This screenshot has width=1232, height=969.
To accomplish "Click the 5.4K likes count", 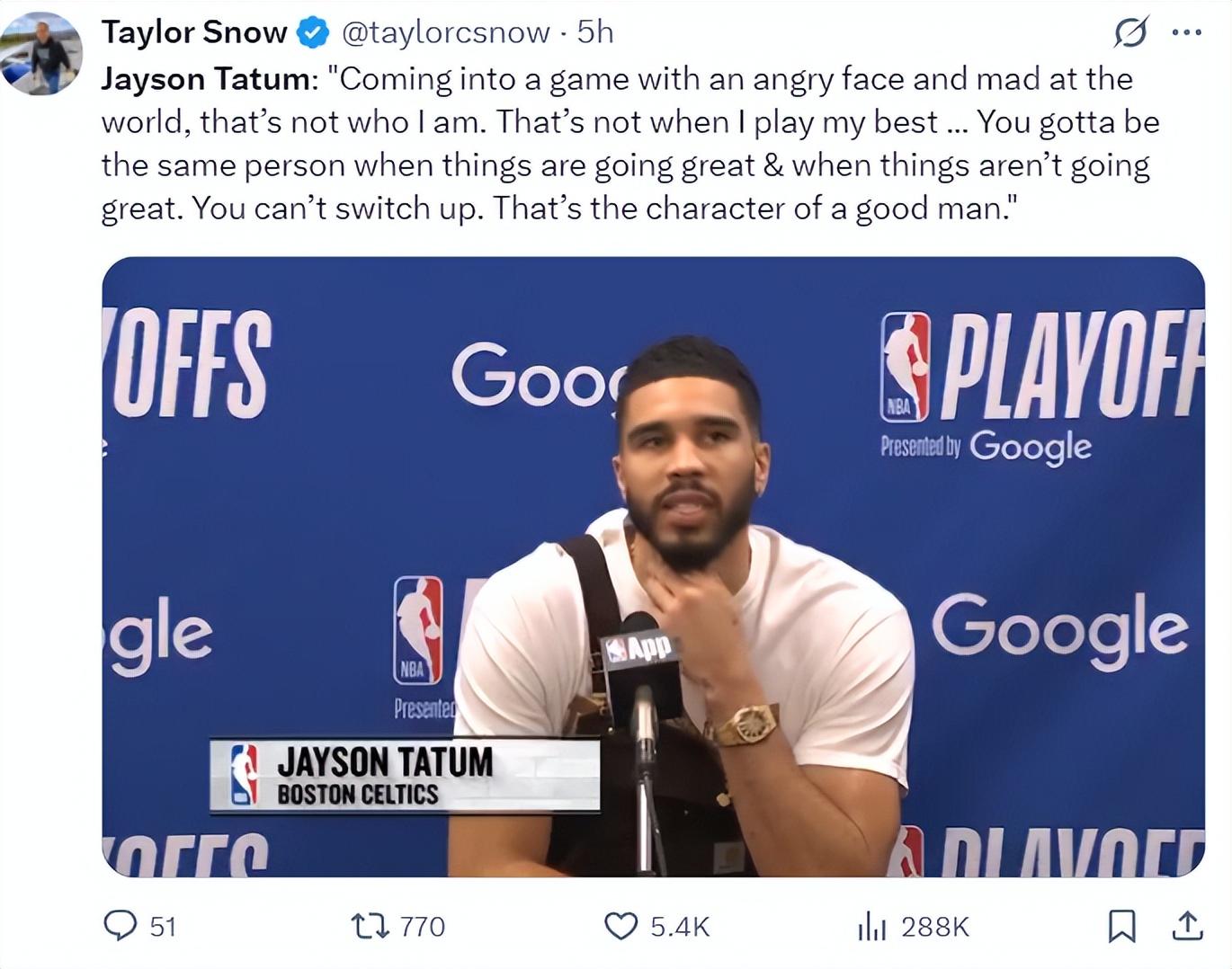I will tap(680, 926).
